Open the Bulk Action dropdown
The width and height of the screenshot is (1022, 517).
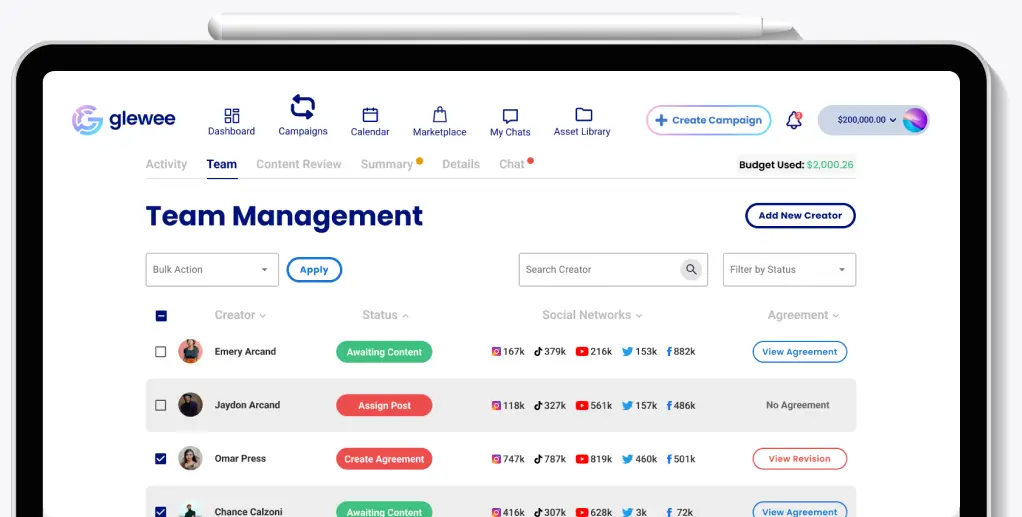[211, 270]
